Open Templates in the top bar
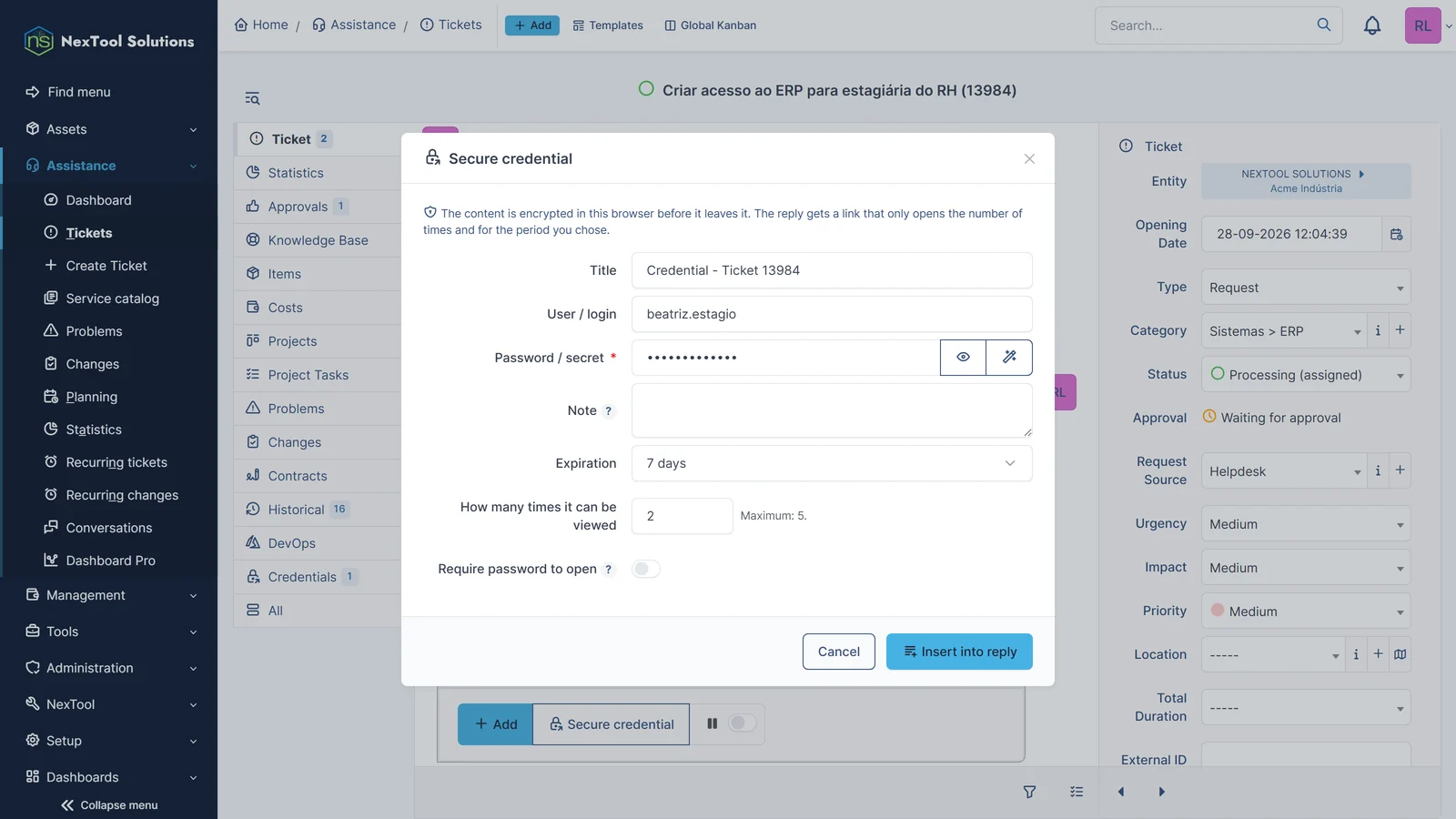1456x819 pixels. pyautogui.click(x=608, y=25)
